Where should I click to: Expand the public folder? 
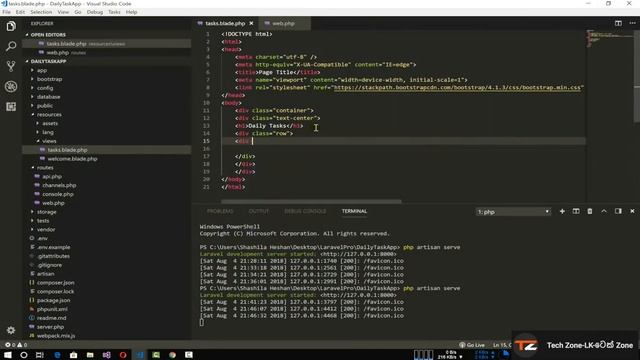coord(45,106)
